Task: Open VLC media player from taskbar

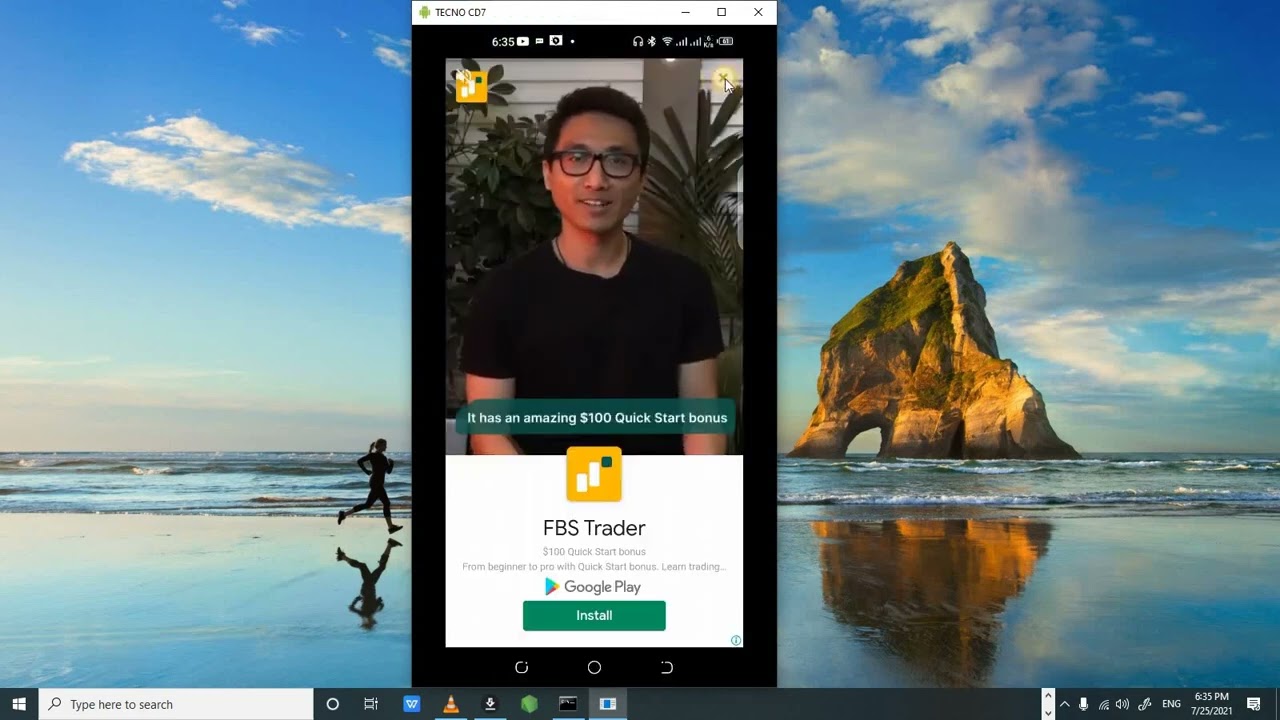Action: tap(451, 704)
